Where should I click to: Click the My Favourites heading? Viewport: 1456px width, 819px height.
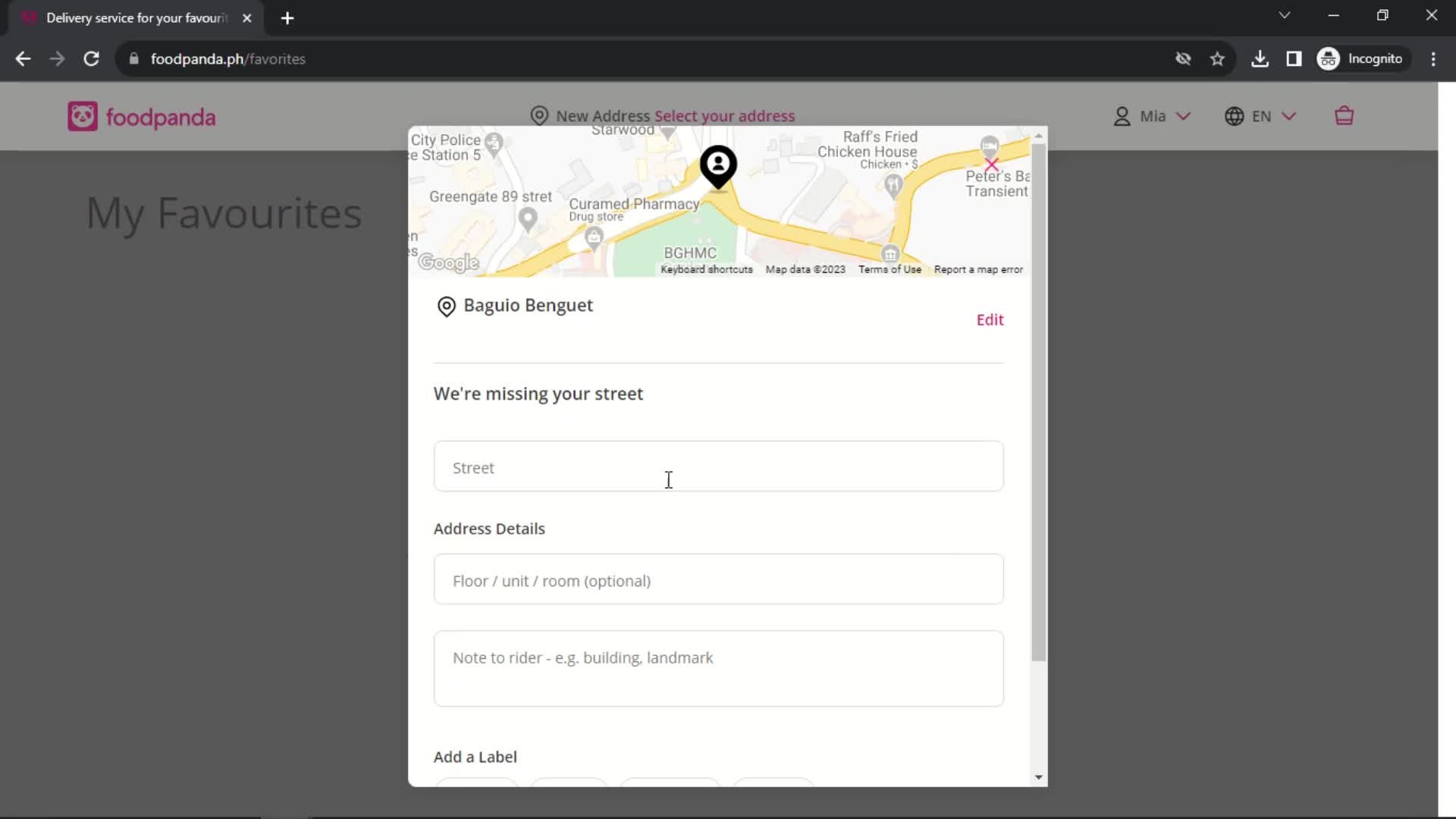(x=224, y=213)
